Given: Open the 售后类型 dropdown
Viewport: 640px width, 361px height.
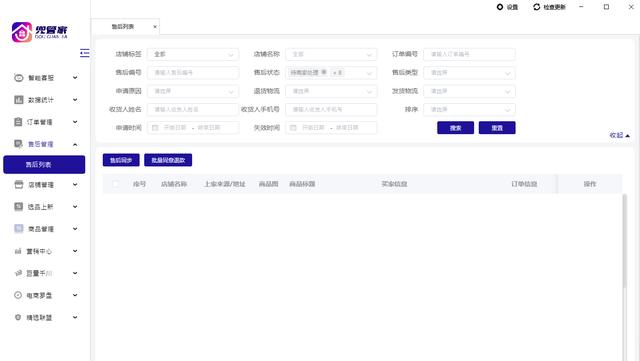Looking at the screenshot, I should 469,73.
